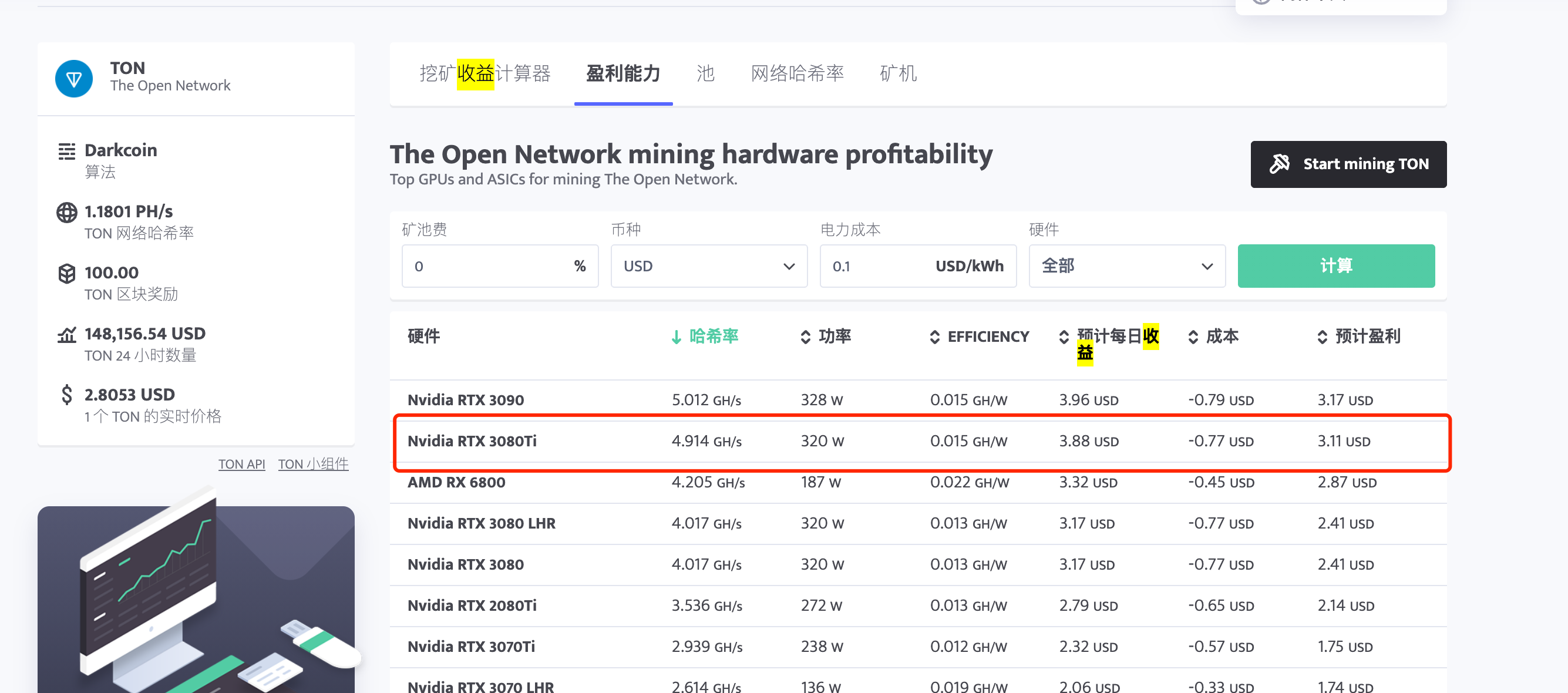Click the Nvidia RTX 2080Ti row name
Viewport: 1568px width, 693px height.
[472, 605]
